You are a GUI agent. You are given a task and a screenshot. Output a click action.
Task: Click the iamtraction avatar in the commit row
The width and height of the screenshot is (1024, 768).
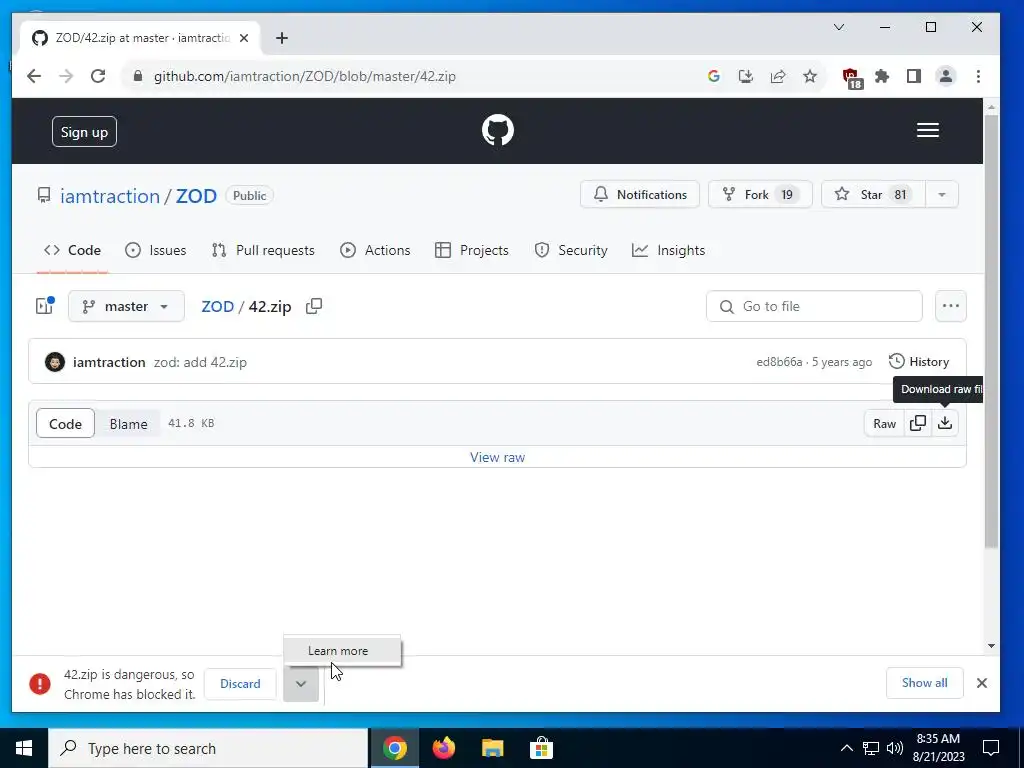tap(55, 362)
